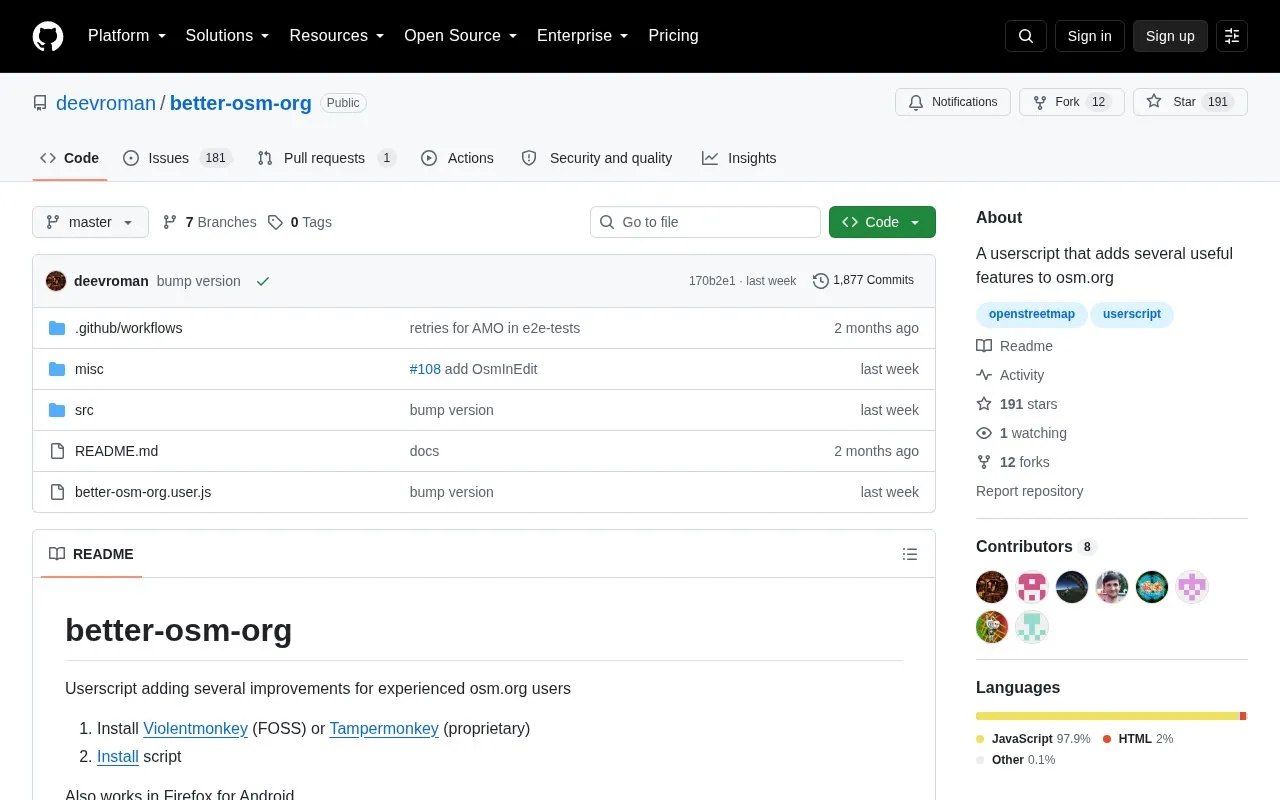Open the Violentmonkey link

pos(195,728)
